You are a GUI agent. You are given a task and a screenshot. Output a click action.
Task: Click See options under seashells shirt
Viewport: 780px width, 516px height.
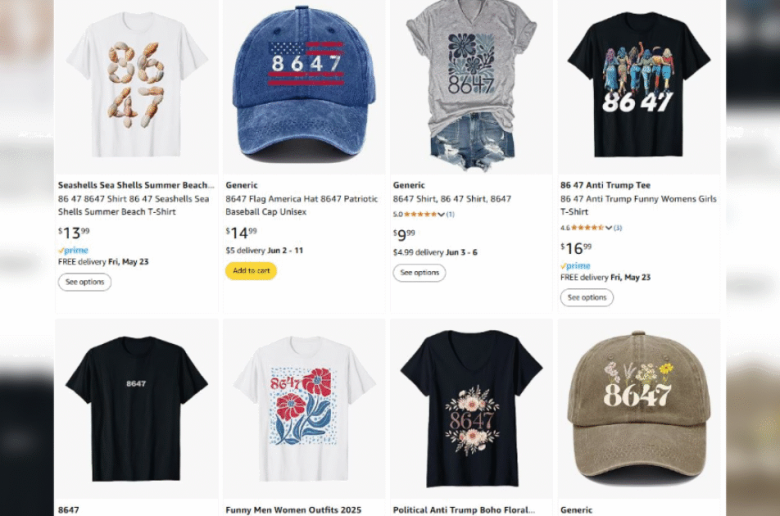pos(85,282)
